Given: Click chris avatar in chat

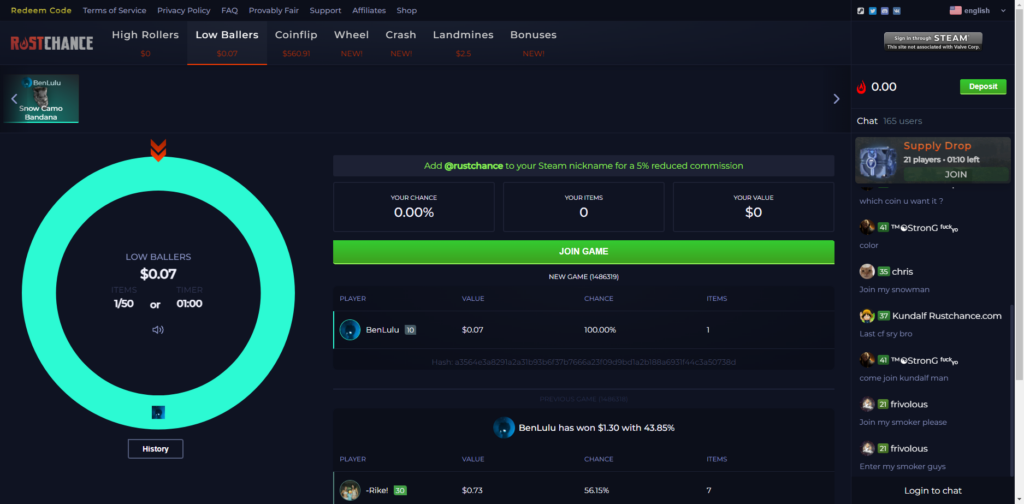Looking at the screenshot, I should (x=867, y=272).
